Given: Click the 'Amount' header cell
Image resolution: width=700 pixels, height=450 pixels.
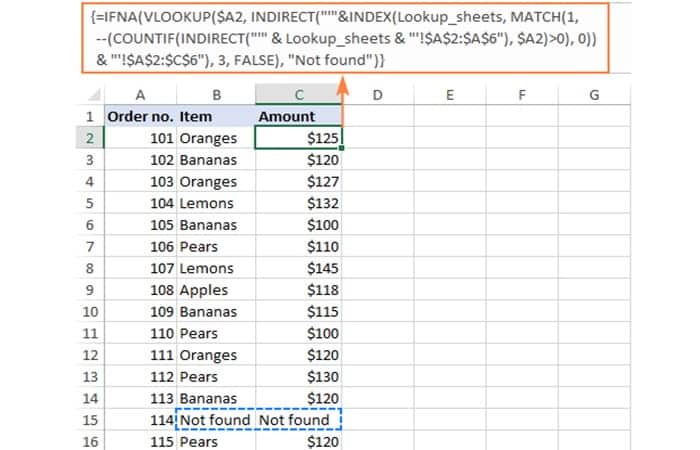Looking at the screenshot, I should 299,117.
